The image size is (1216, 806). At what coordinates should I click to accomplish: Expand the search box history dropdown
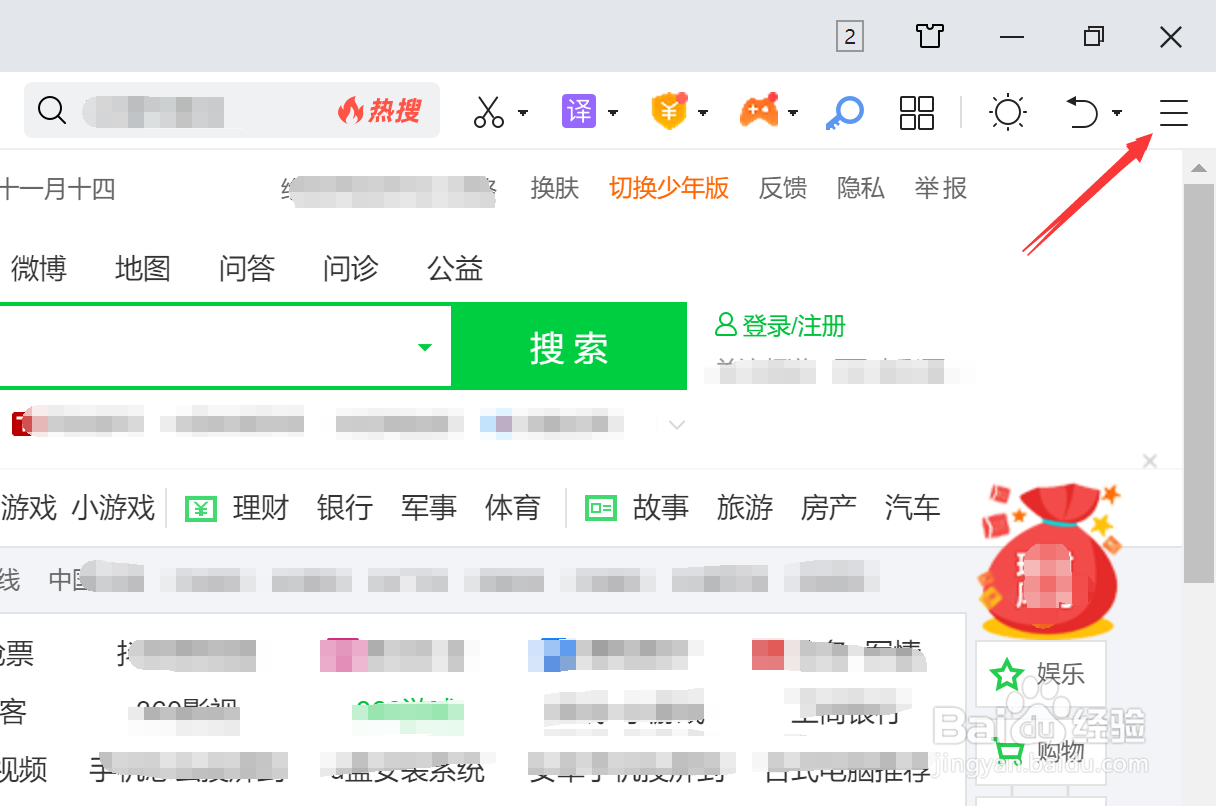(x=423, y=346)
